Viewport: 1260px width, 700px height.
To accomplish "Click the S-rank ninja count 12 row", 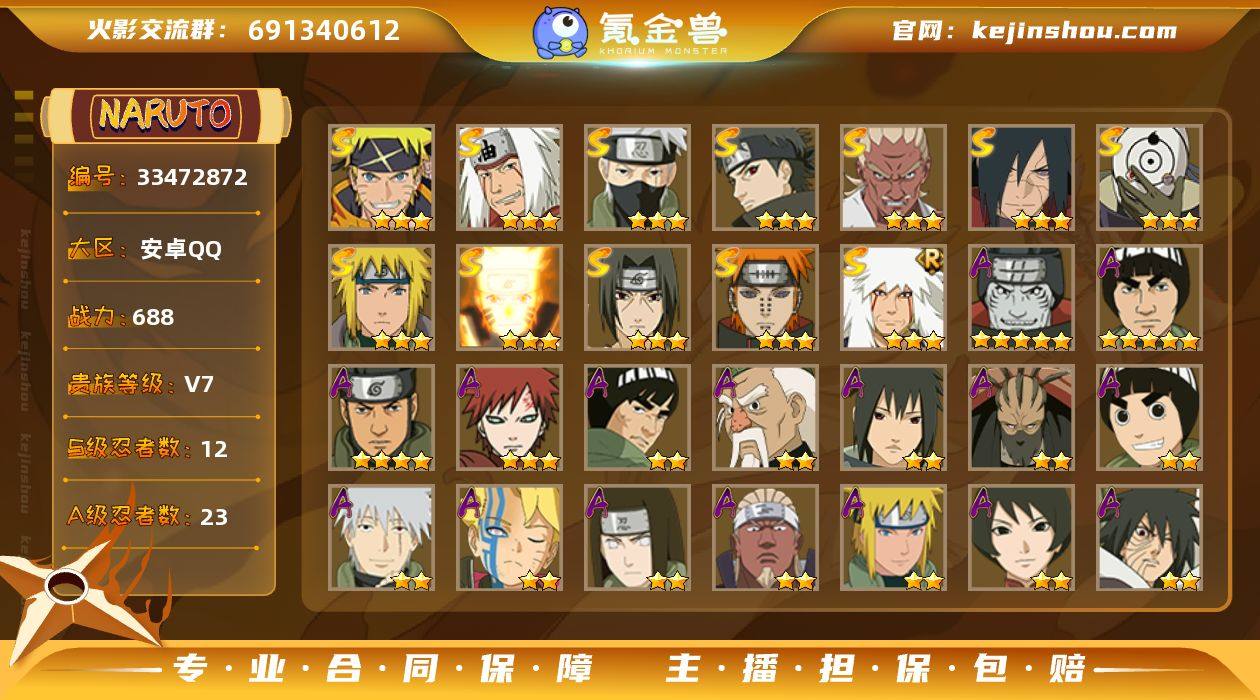I will (x=162, y=449).
